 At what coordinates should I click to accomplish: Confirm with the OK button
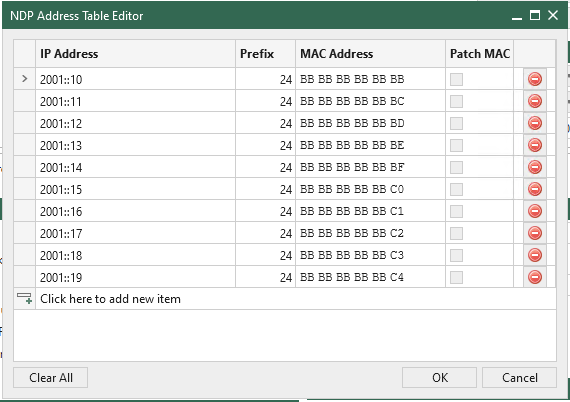click(x=439, y=378)
